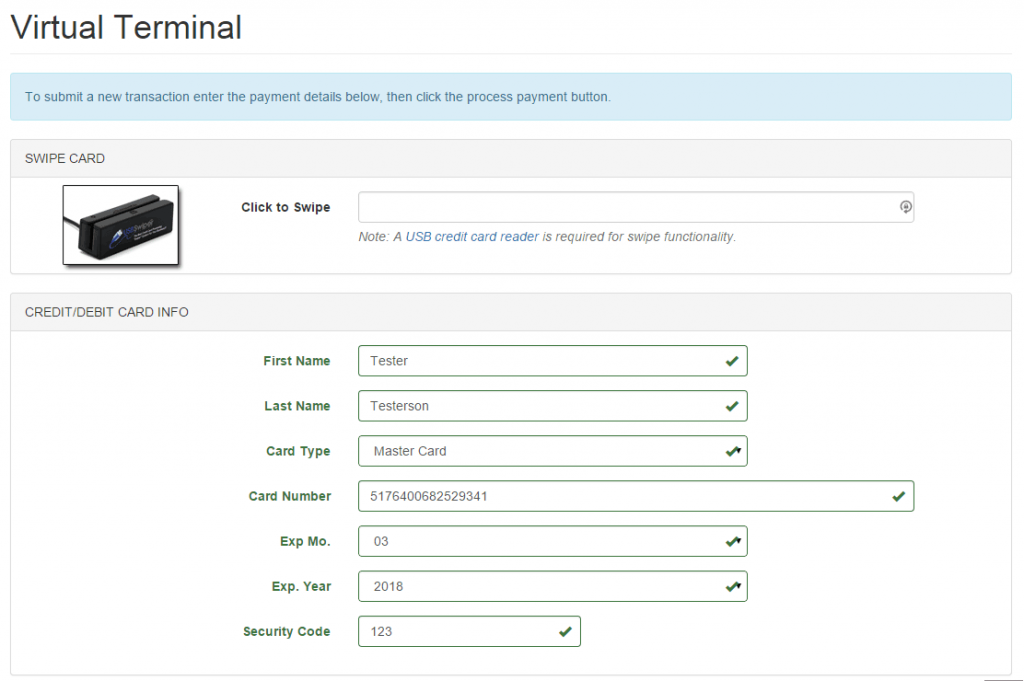The width and height of the screenshot is (1024, 681).
Task: Click the SWIPE CARD section header
Action: [64, 158]
